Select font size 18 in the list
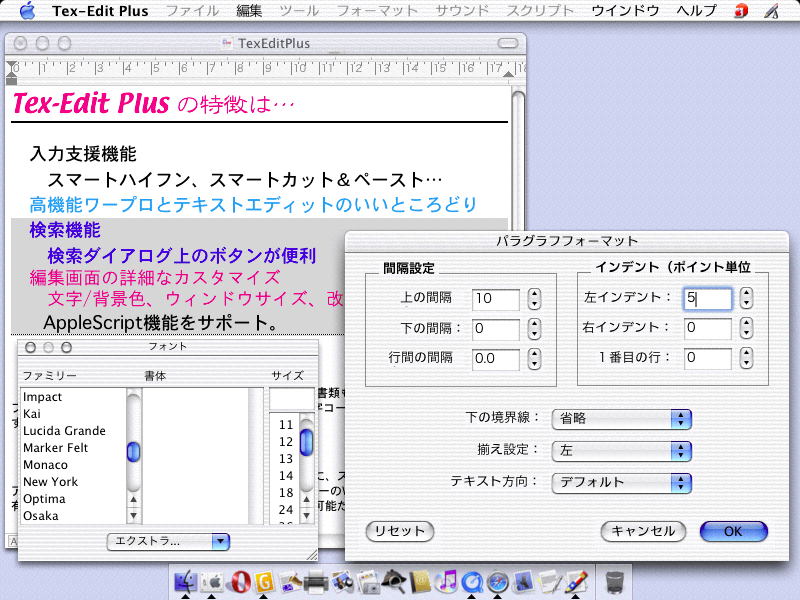Screen dimensions: 800x600 (x=286, y=493)
